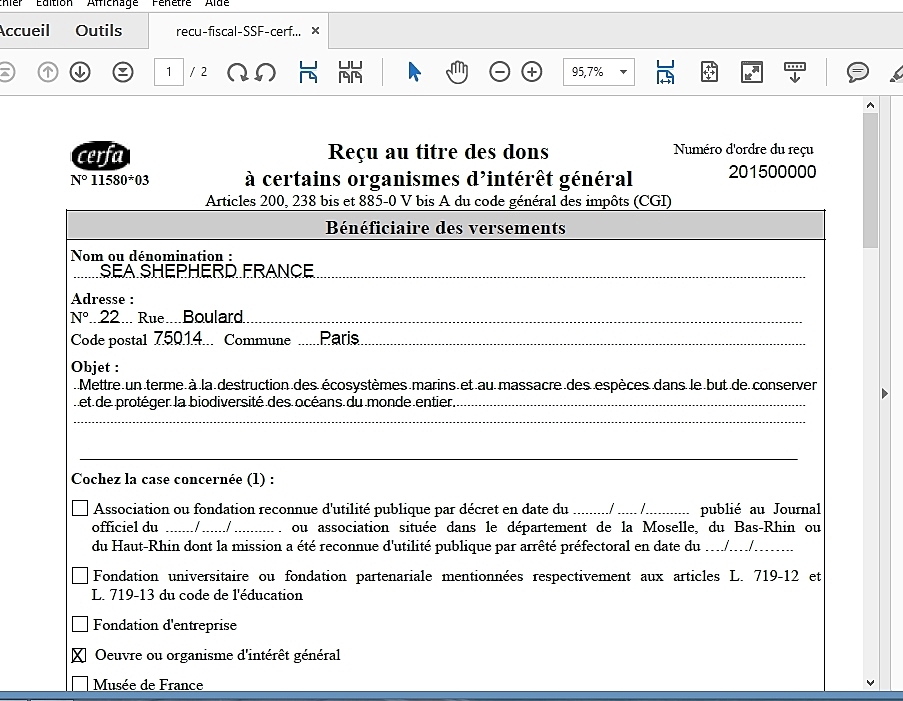Click the vertical scrollbar down arrow
This screenshot has width=903, height=701.
(x=870, y=682)
